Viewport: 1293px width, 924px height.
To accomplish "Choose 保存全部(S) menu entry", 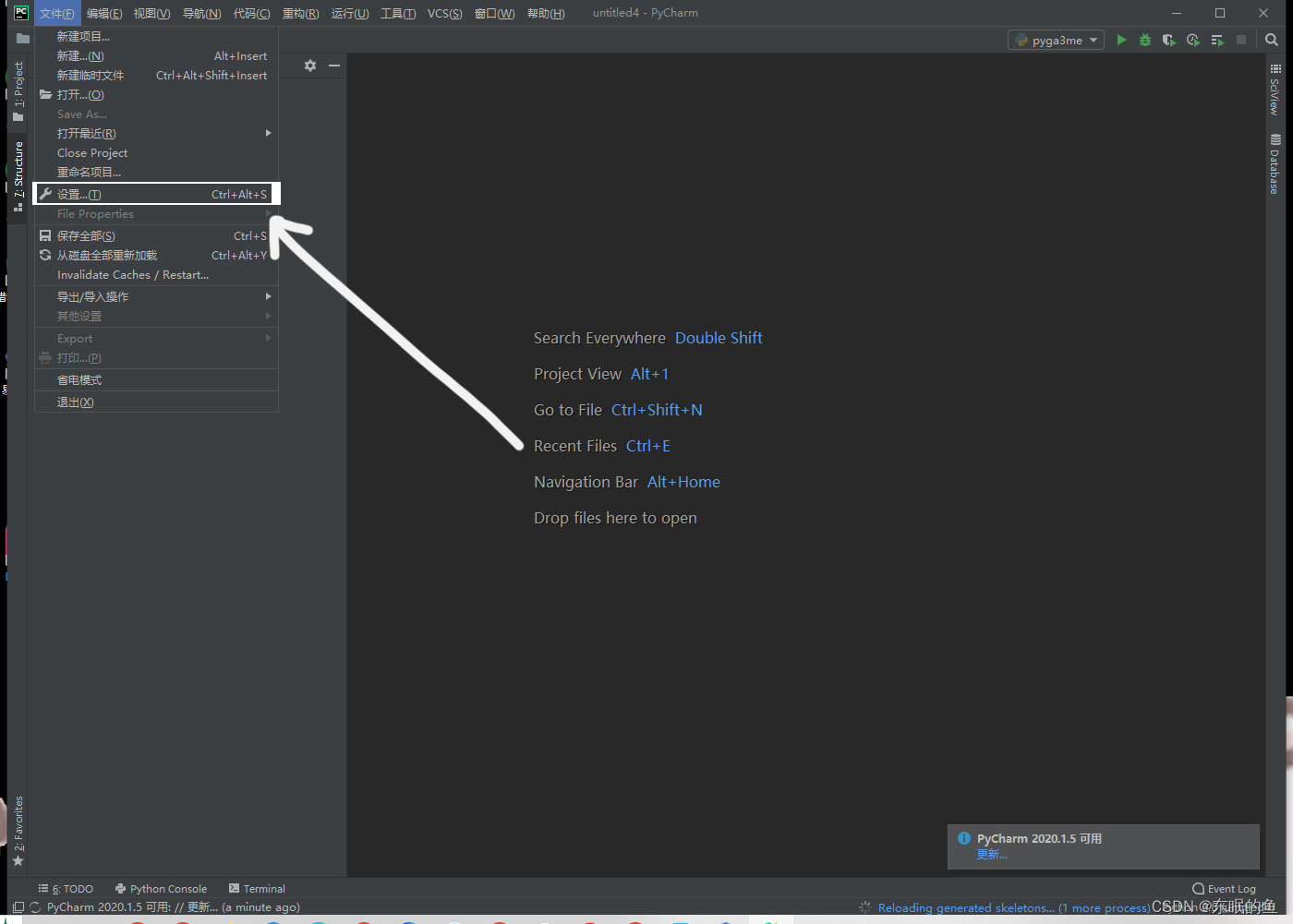I will click(156, 236).
